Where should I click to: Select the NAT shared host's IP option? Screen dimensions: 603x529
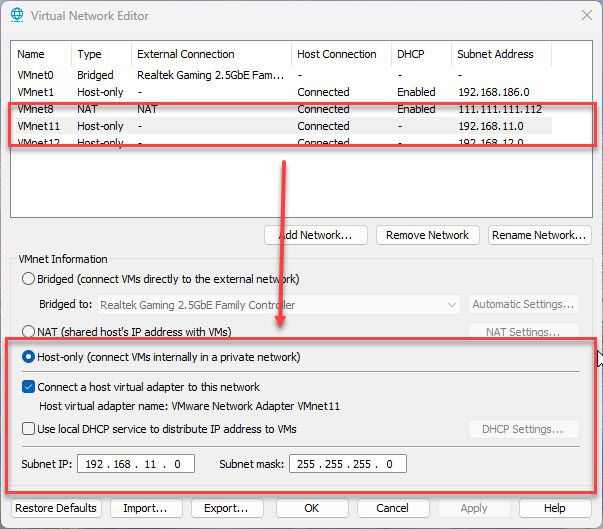point(28,331)
